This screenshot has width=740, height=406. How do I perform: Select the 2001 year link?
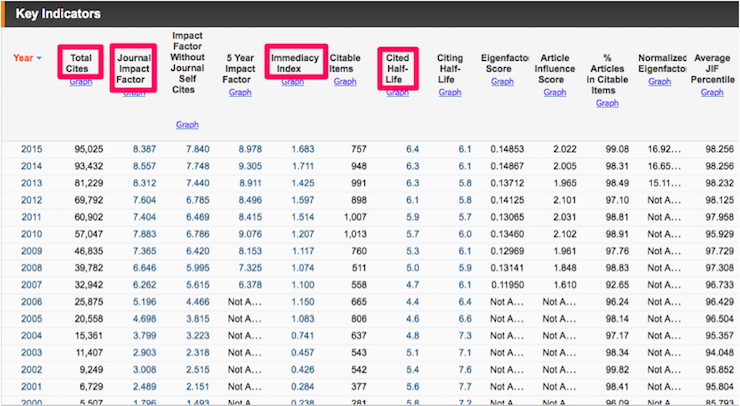(31, 387)
